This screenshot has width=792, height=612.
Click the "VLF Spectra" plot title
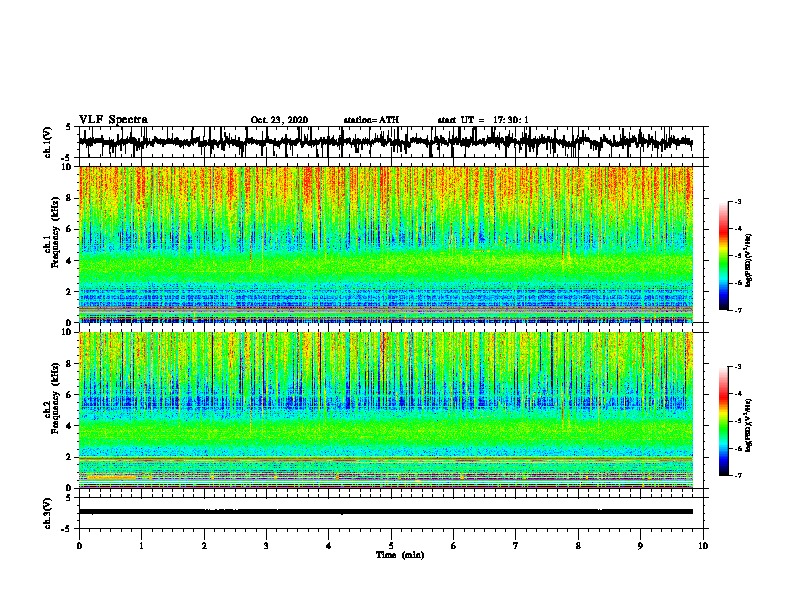(113, 120)
